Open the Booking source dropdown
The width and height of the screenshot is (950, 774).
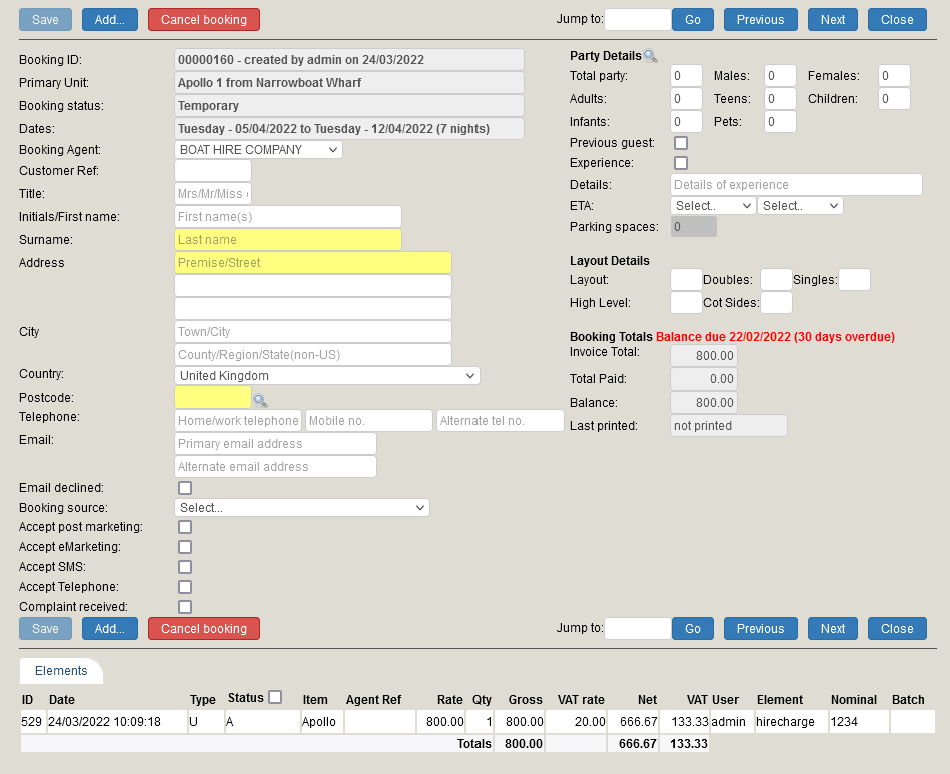[301, 508]
